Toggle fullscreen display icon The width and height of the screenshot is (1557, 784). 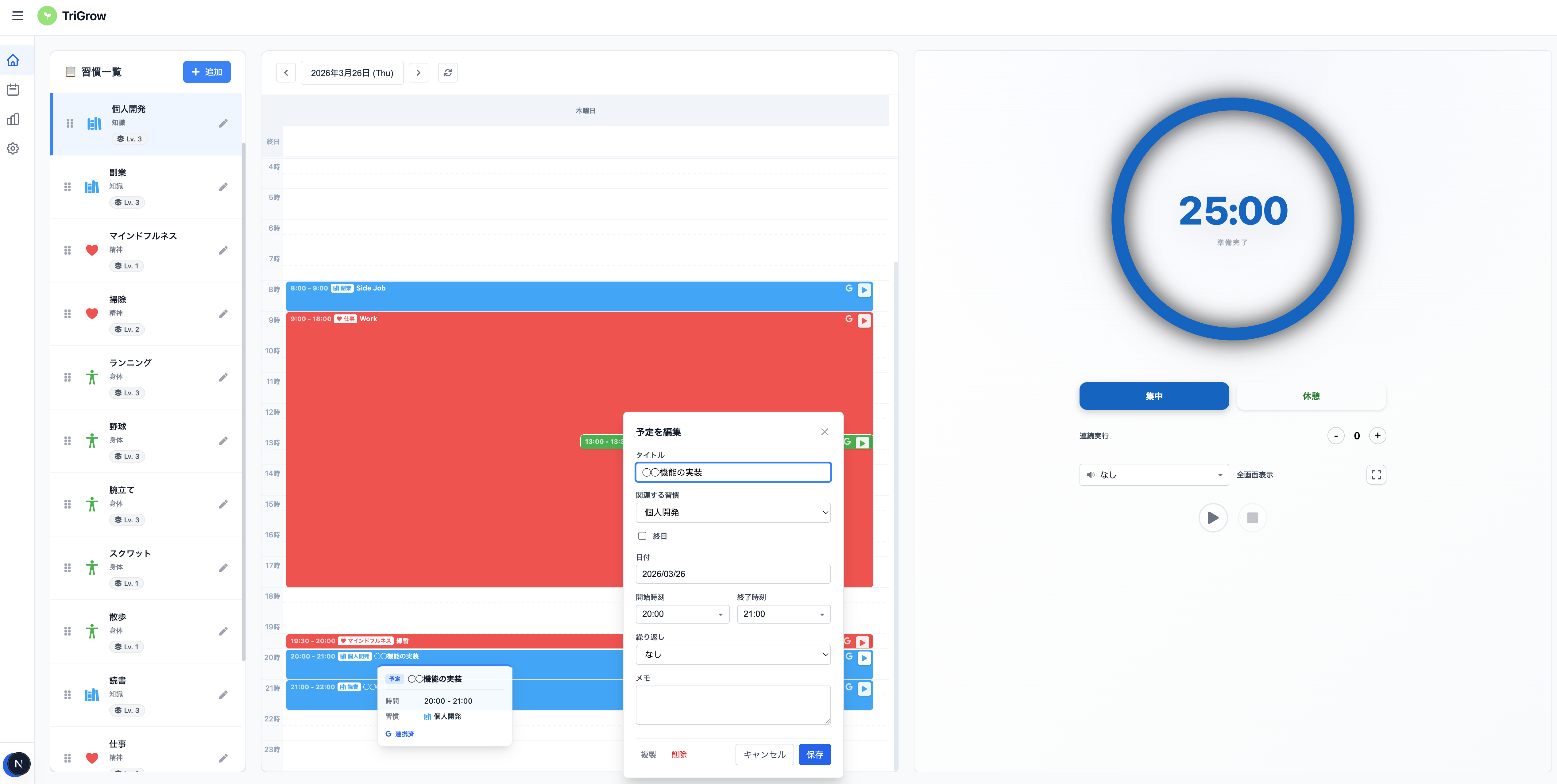(x=1376, y=475)
